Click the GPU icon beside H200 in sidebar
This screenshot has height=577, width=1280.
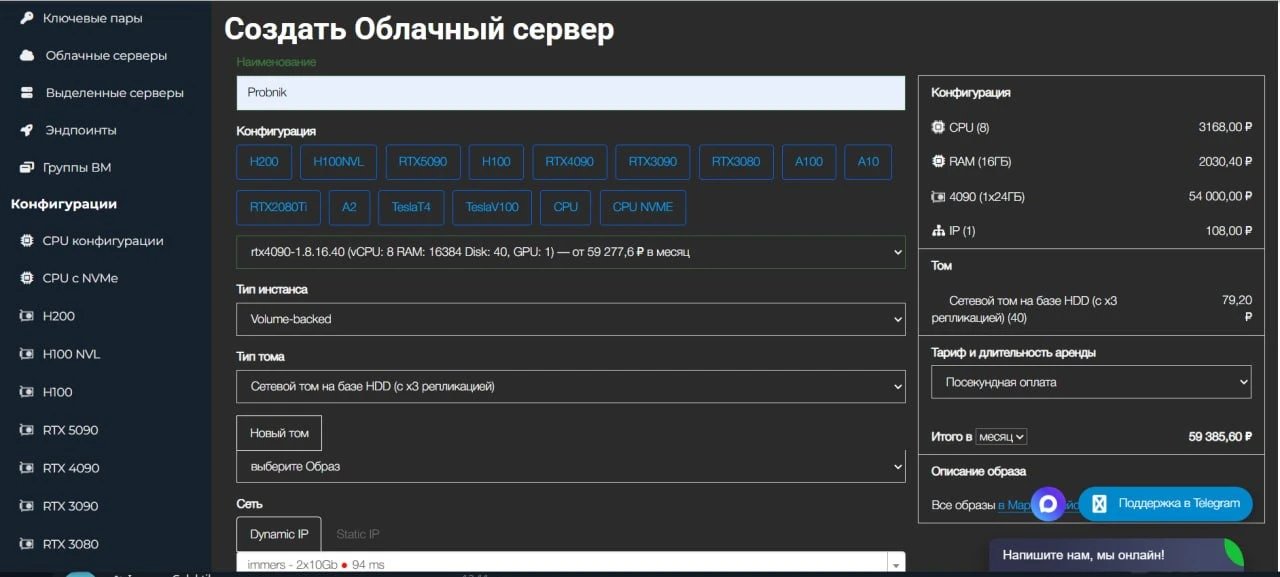click(x=27, y=316)
